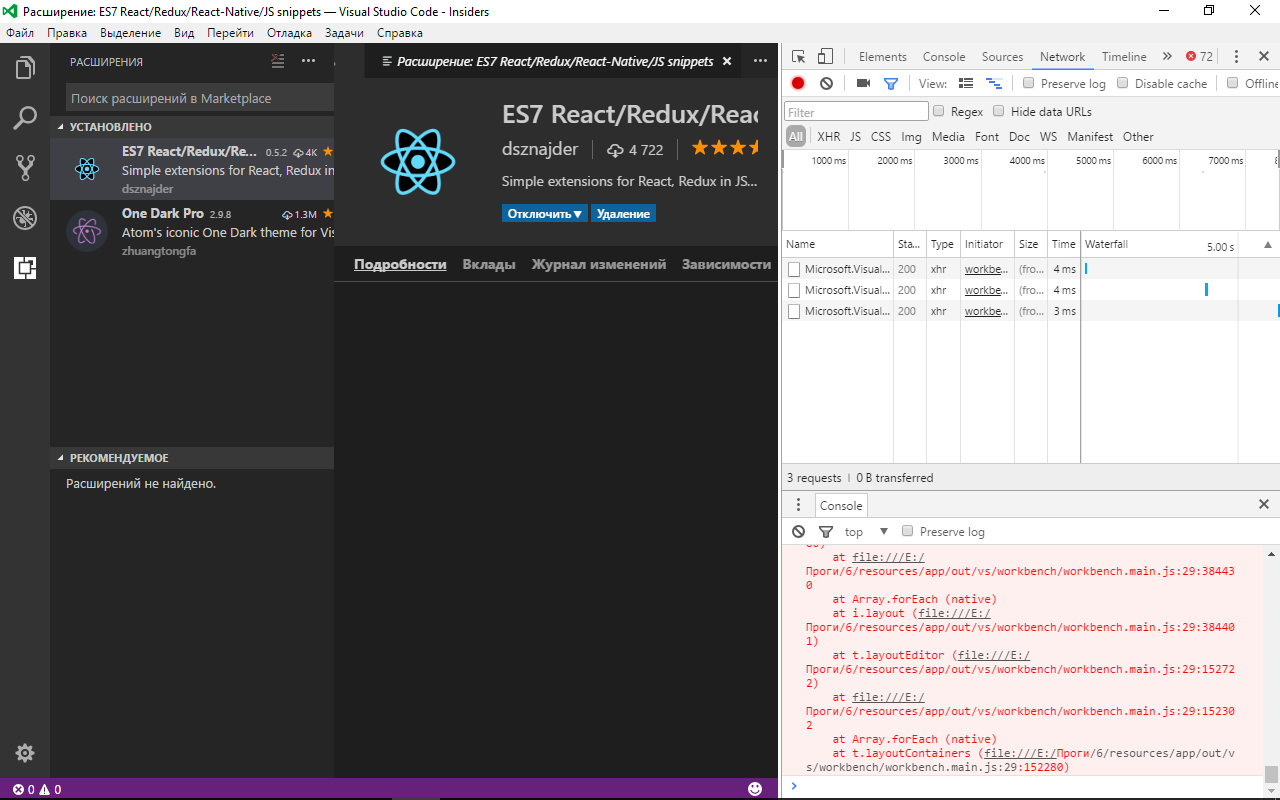Screen dimensions: 1280x800
Task: Clear the network log with the circle-slash icon
Action: [826, 83]
